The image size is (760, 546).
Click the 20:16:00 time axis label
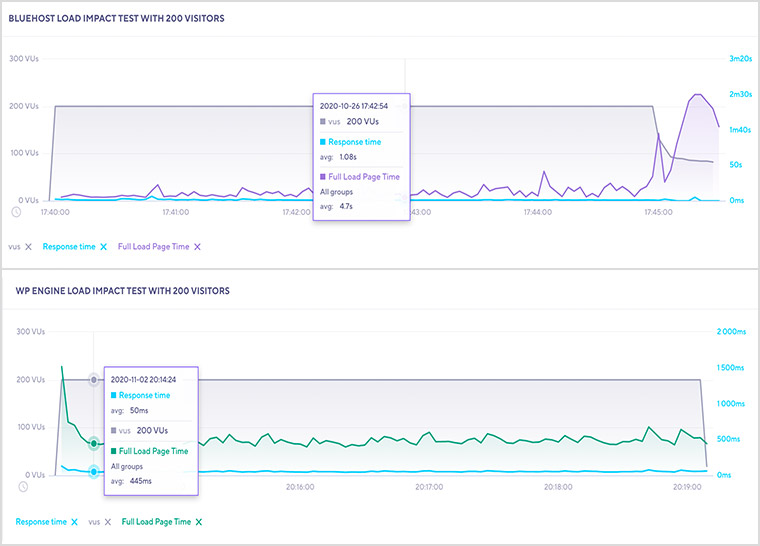click(x=300, y=486)
